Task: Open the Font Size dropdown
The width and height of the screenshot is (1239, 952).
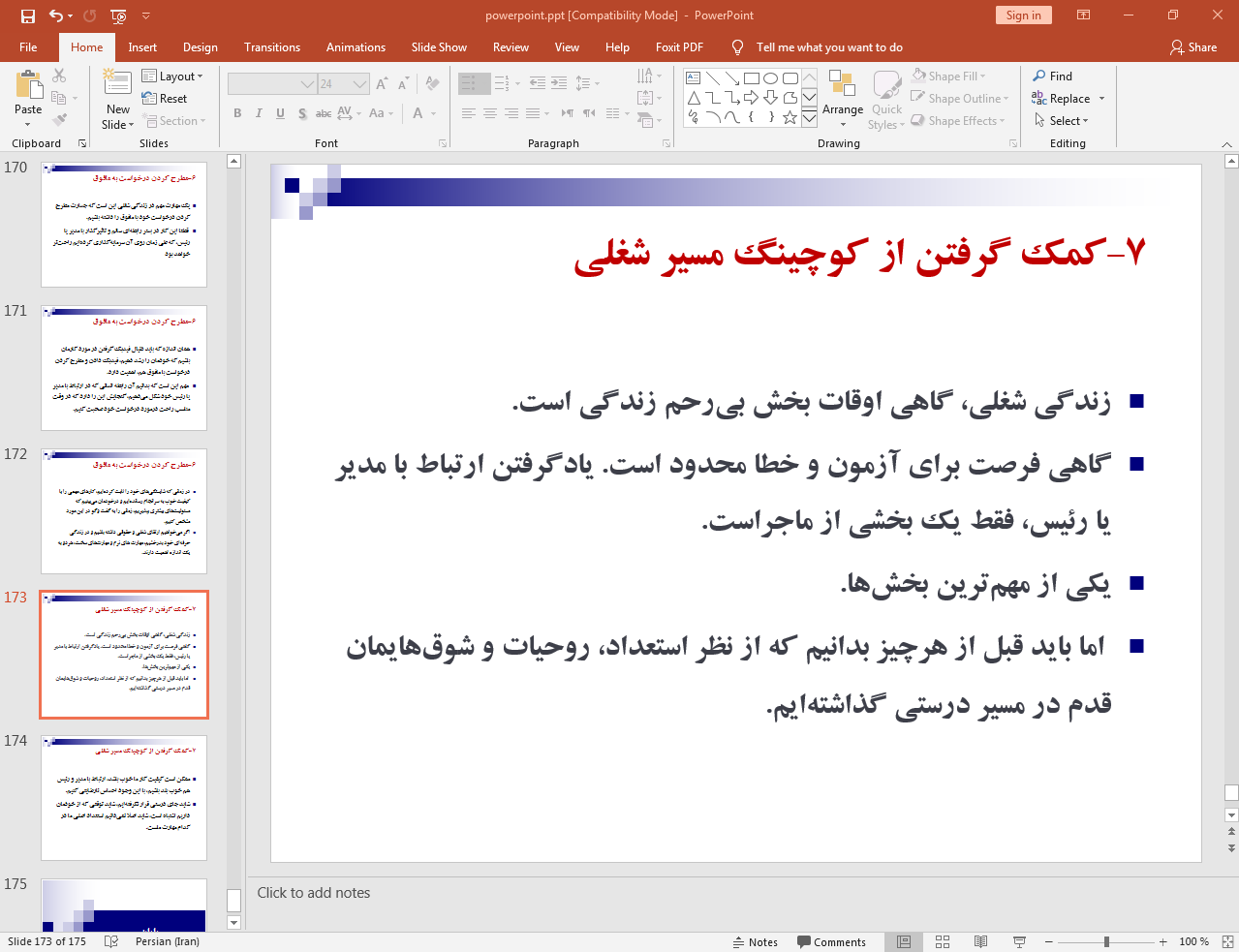Action: (x=359, y=83)
